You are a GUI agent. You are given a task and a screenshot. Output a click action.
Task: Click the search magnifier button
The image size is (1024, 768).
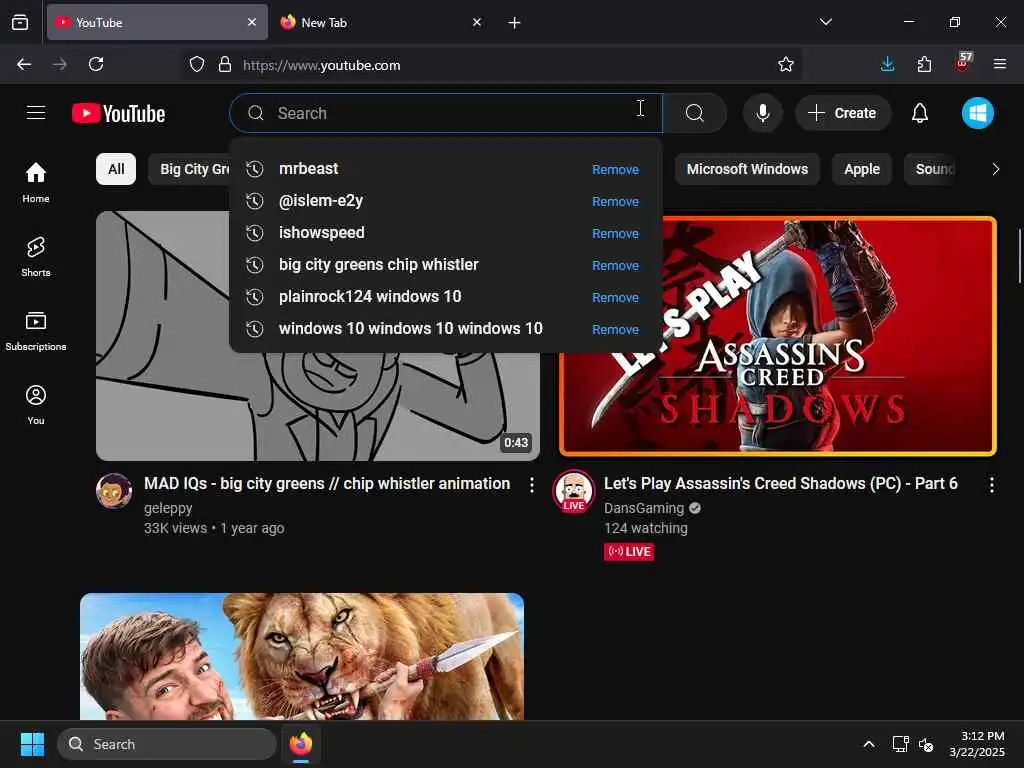[x=695, y=113]
